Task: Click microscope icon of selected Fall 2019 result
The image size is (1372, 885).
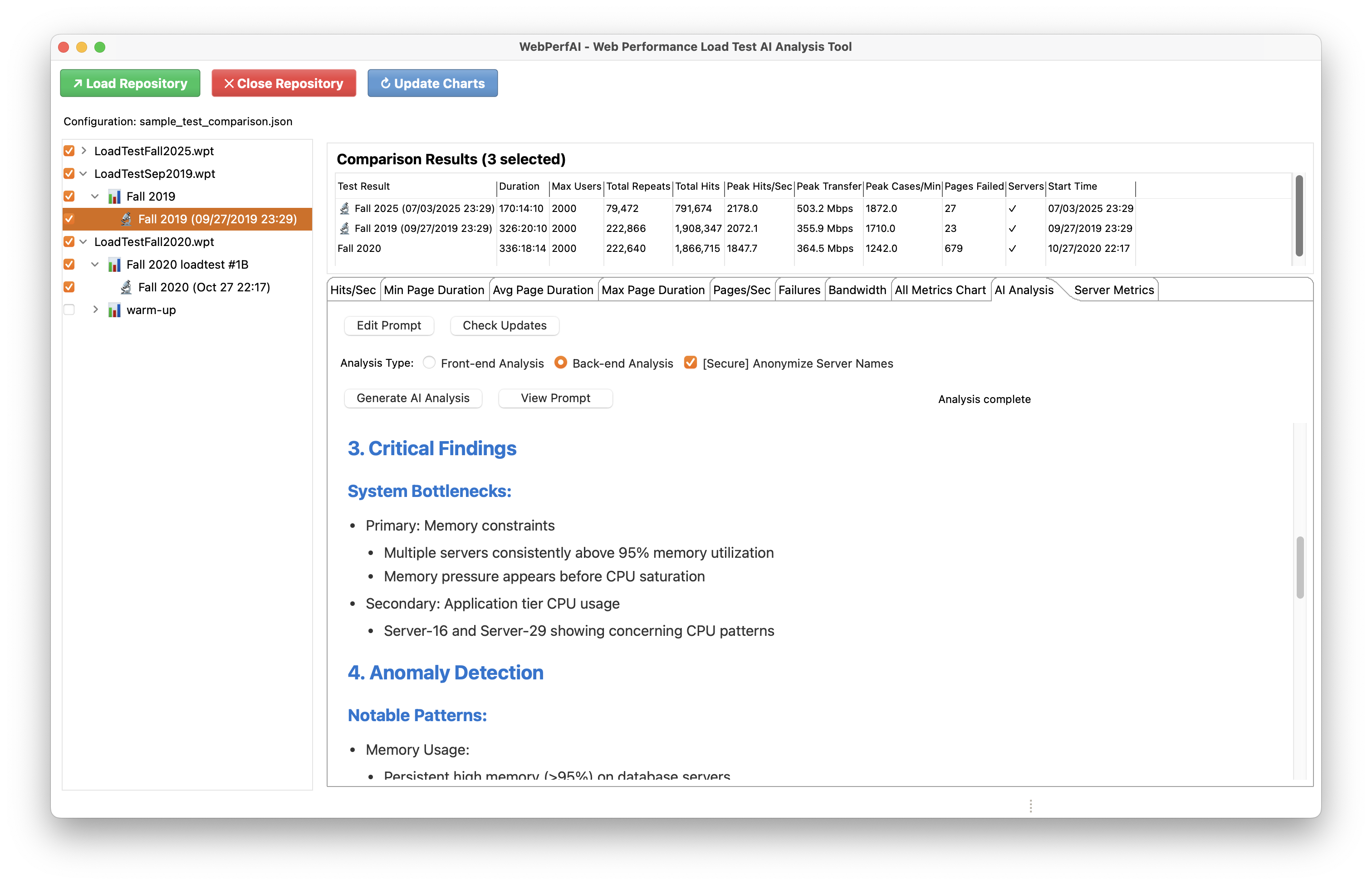Action: tap(126, 219)
